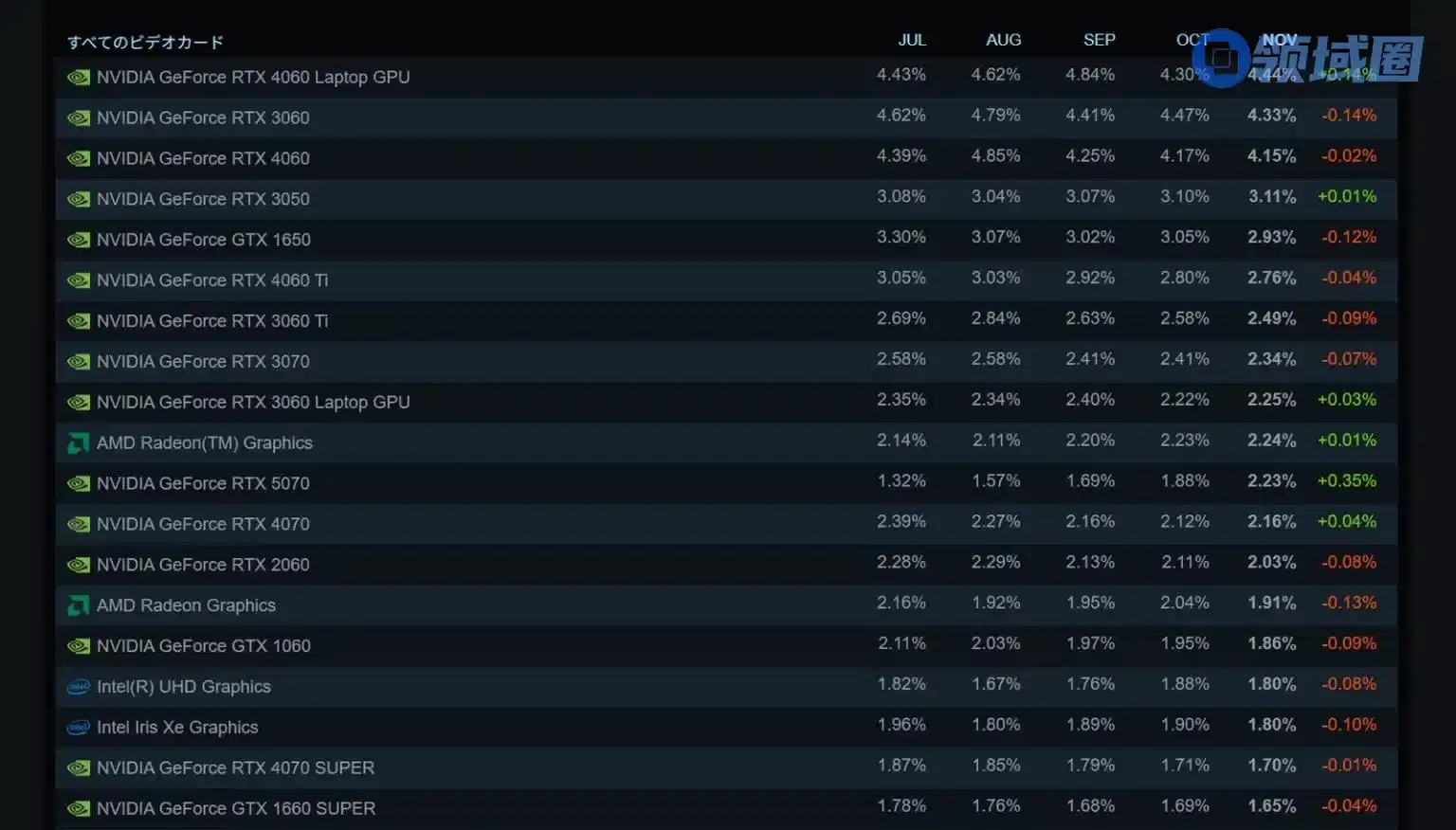Click the NVIDIA logo beside GTX 1660 SUPER
Screen dimensions: 1456x830
(79, 809)
